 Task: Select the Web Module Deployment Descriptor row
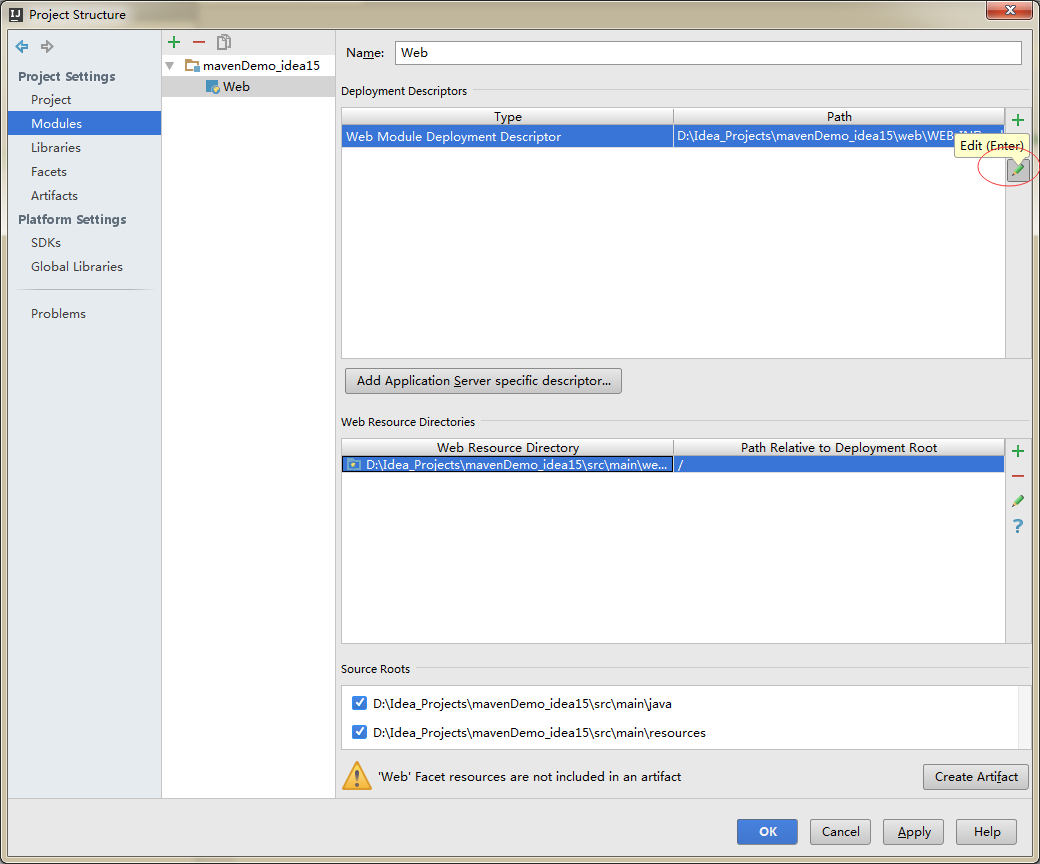[x=673, y=137]
